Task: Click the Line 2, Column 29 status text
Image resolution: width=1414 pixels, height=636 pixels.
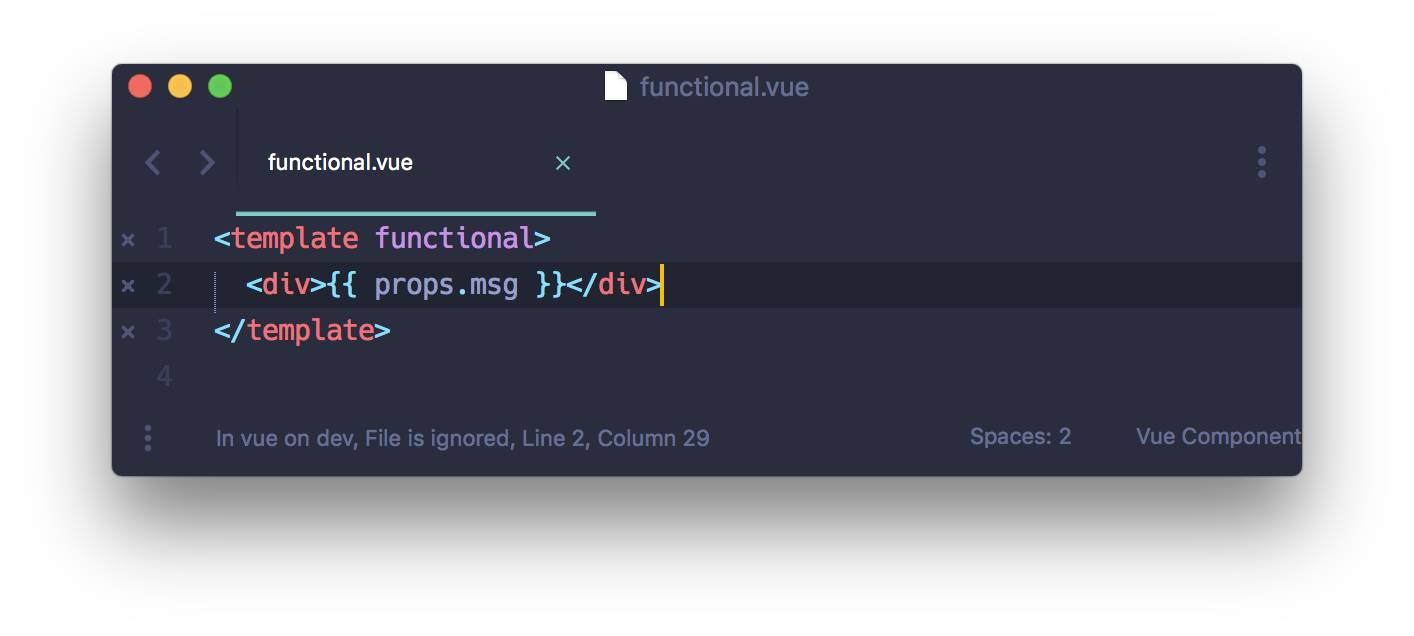Action: coord(615,438)
